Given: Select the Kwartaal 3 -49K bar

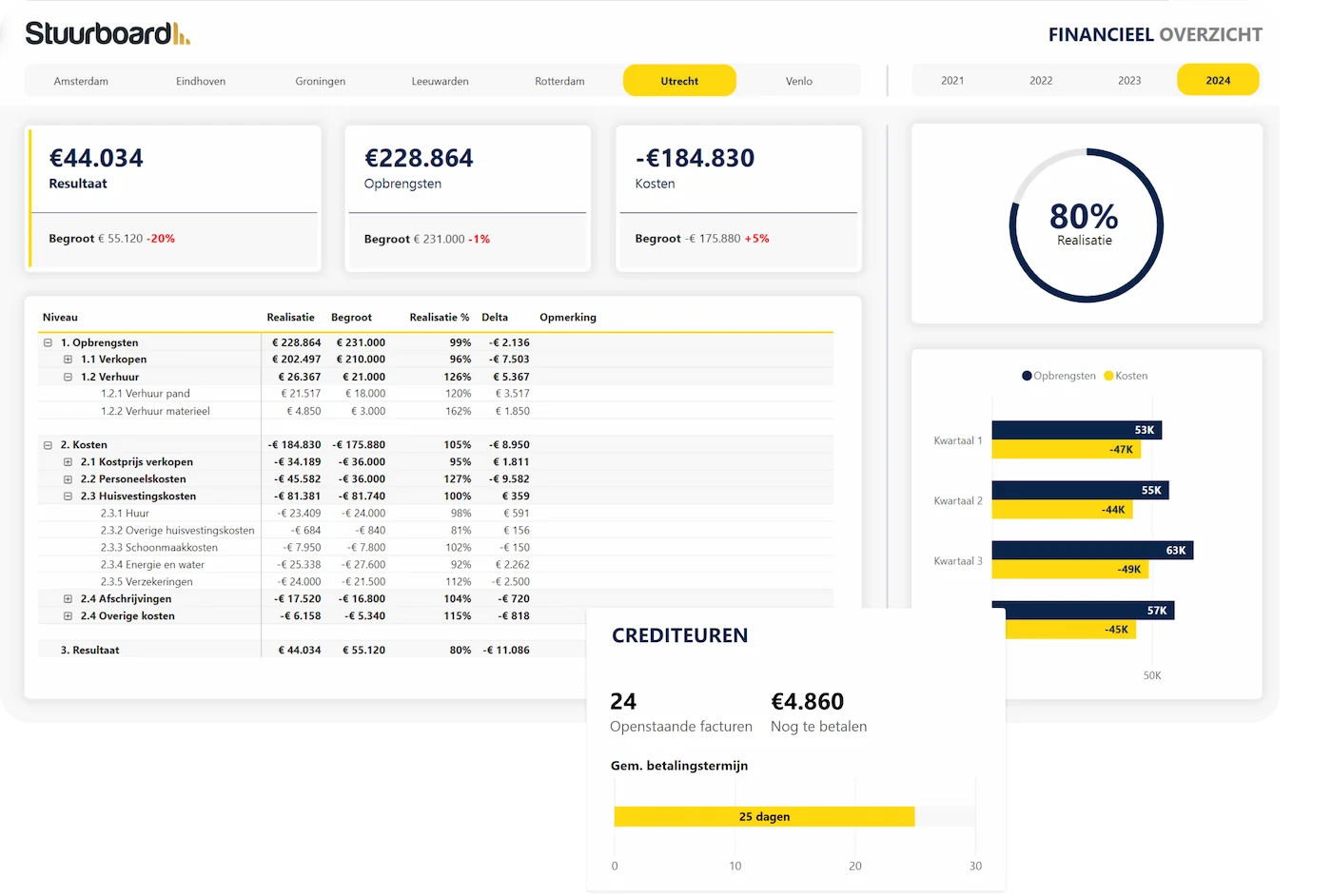Looking at the screenshot, I should [1070, 569].
